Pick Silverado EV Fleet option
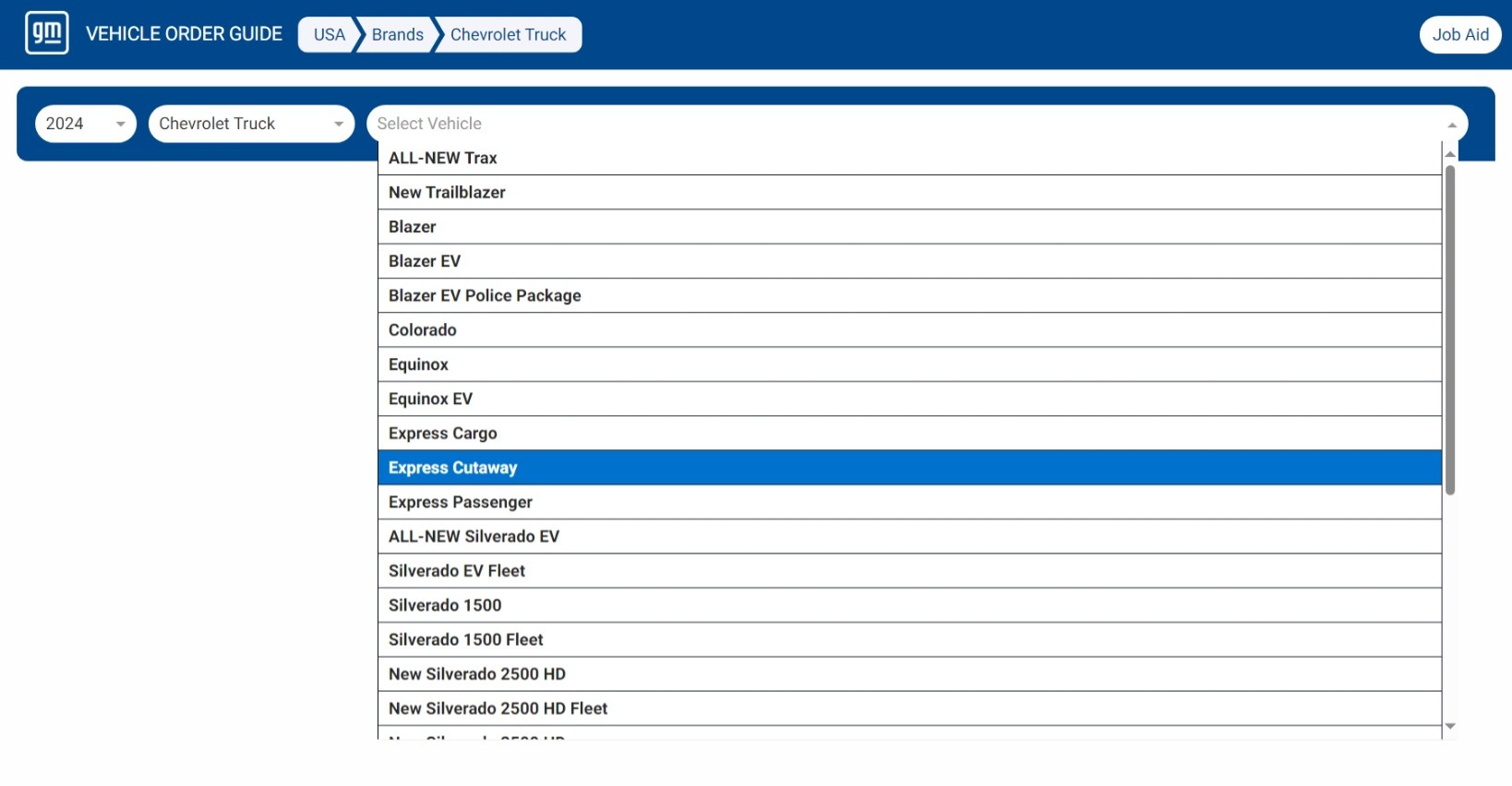This screenshot has width=1512, height=786. [909, 571]
